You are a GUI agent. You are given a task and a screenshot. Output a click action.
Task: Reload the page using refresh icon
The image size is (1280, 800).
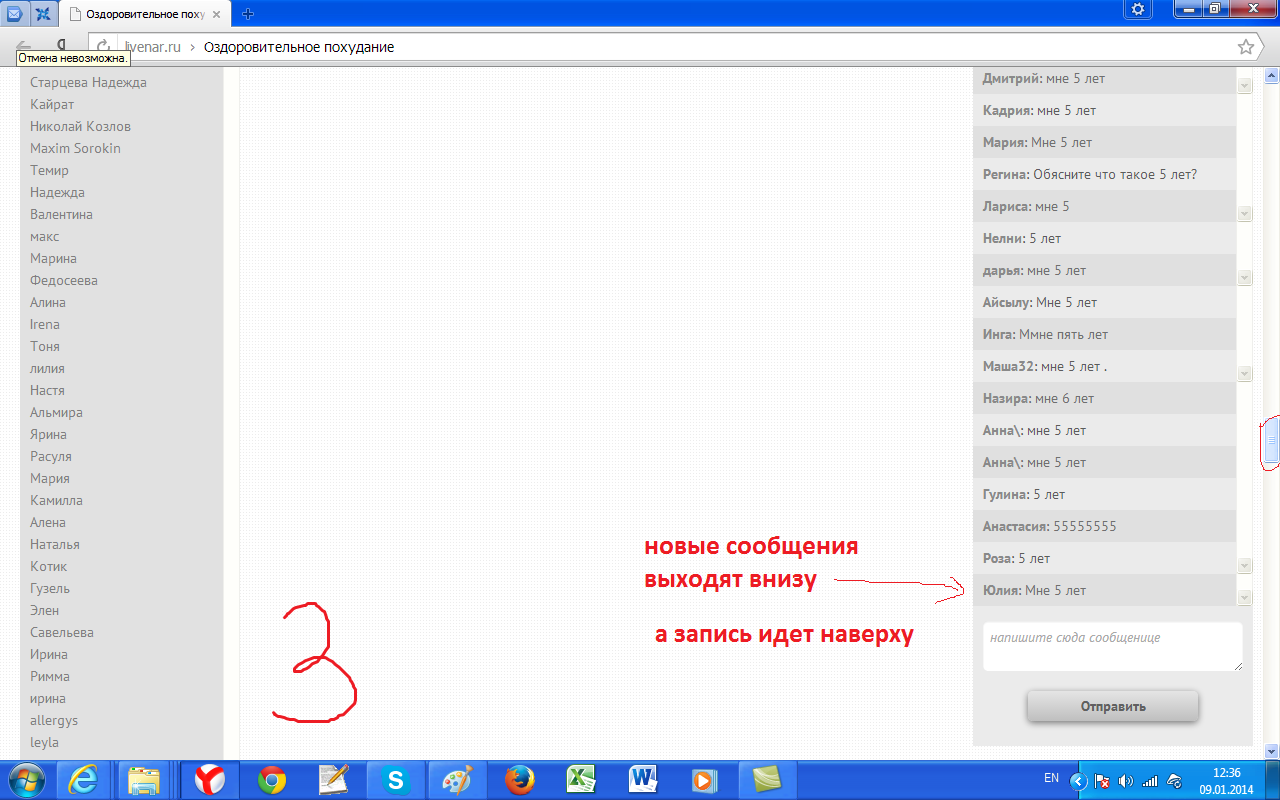pos(103,47)
